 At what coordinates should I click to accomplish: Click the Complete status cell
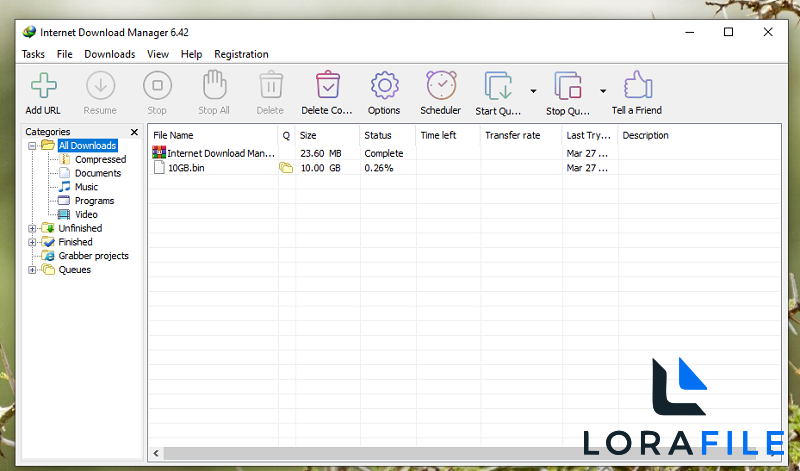384,153
